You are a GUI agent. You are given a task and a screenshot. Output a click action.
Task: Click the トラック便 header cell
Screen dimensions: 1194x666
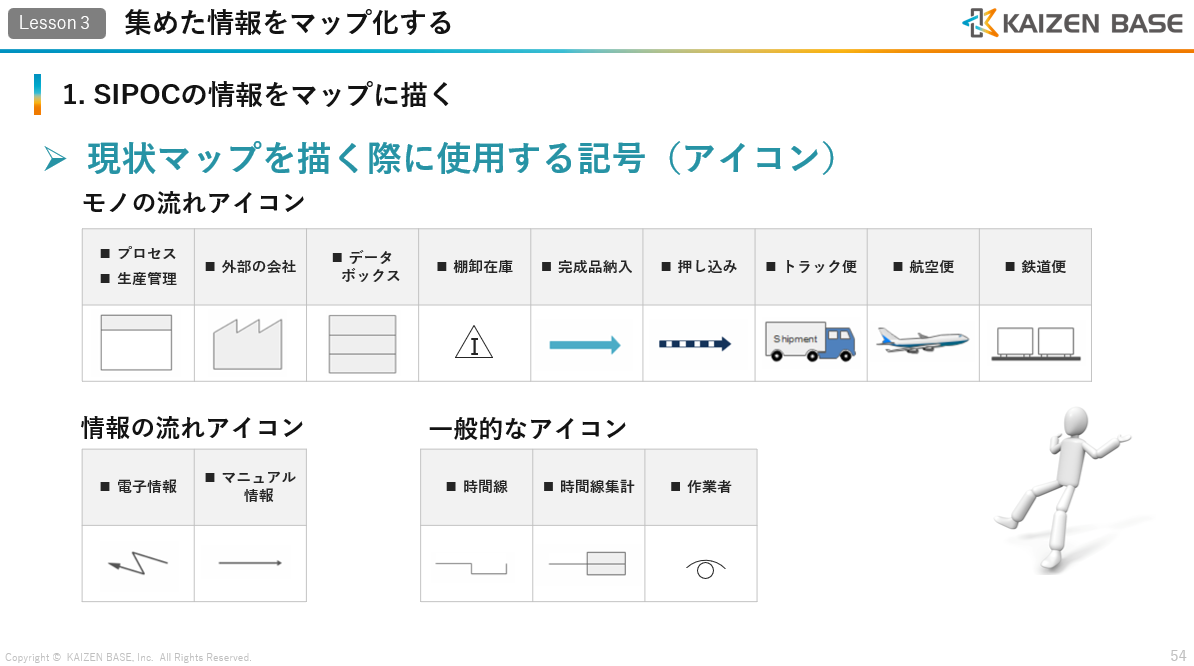[811, 267]
